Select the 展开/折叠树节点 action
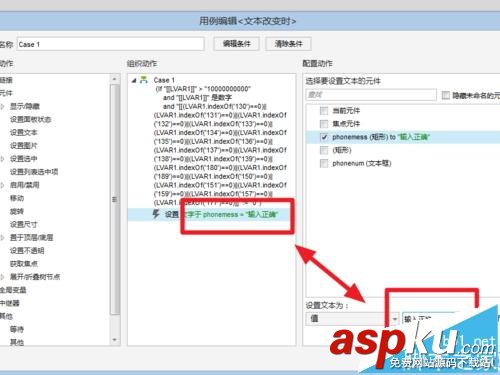Image resolution: width=500 pixels, height=375 pixels. [x=35, y=277]
